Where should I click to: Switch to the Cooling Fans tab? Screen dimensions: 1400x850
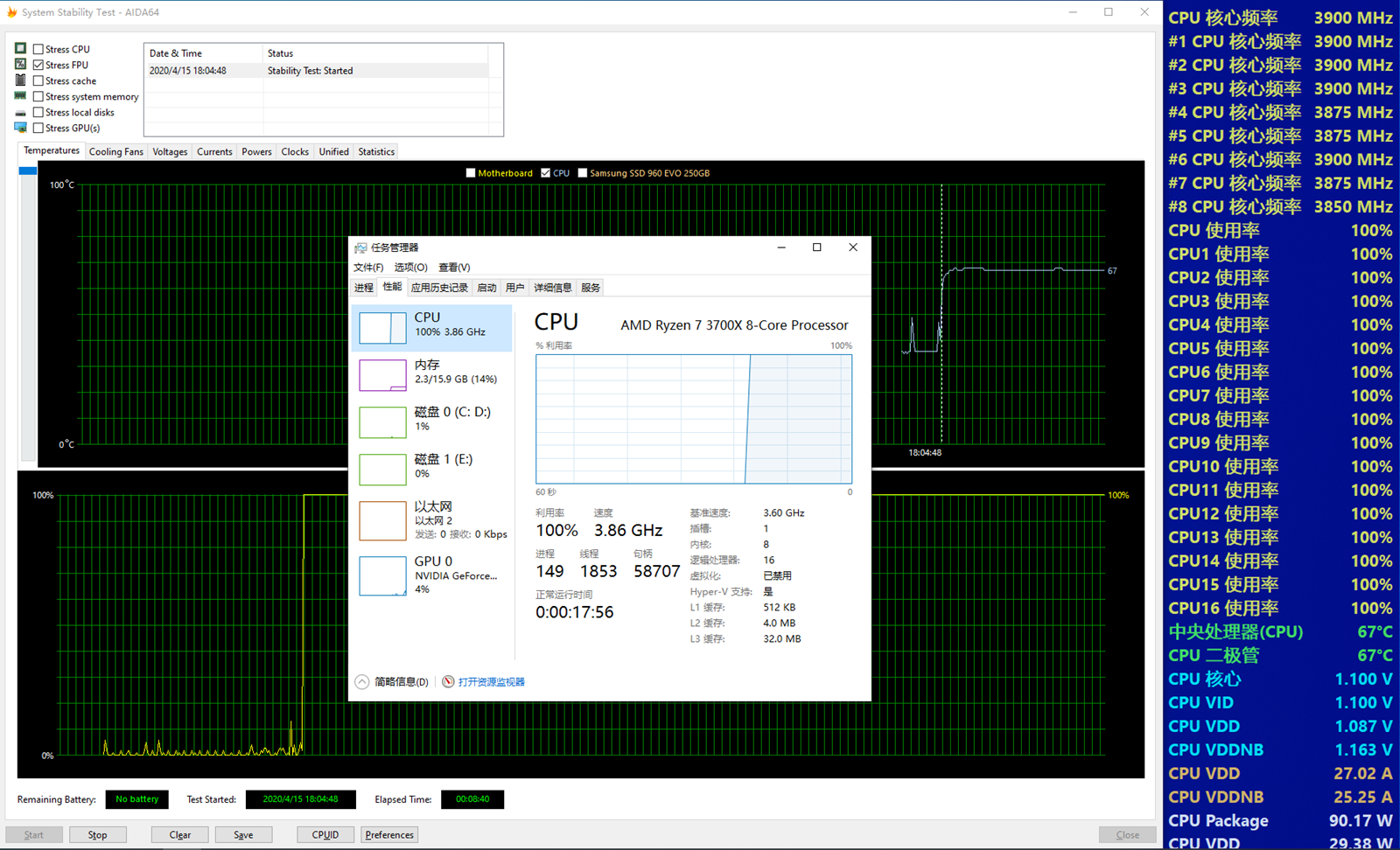(115, 152)
